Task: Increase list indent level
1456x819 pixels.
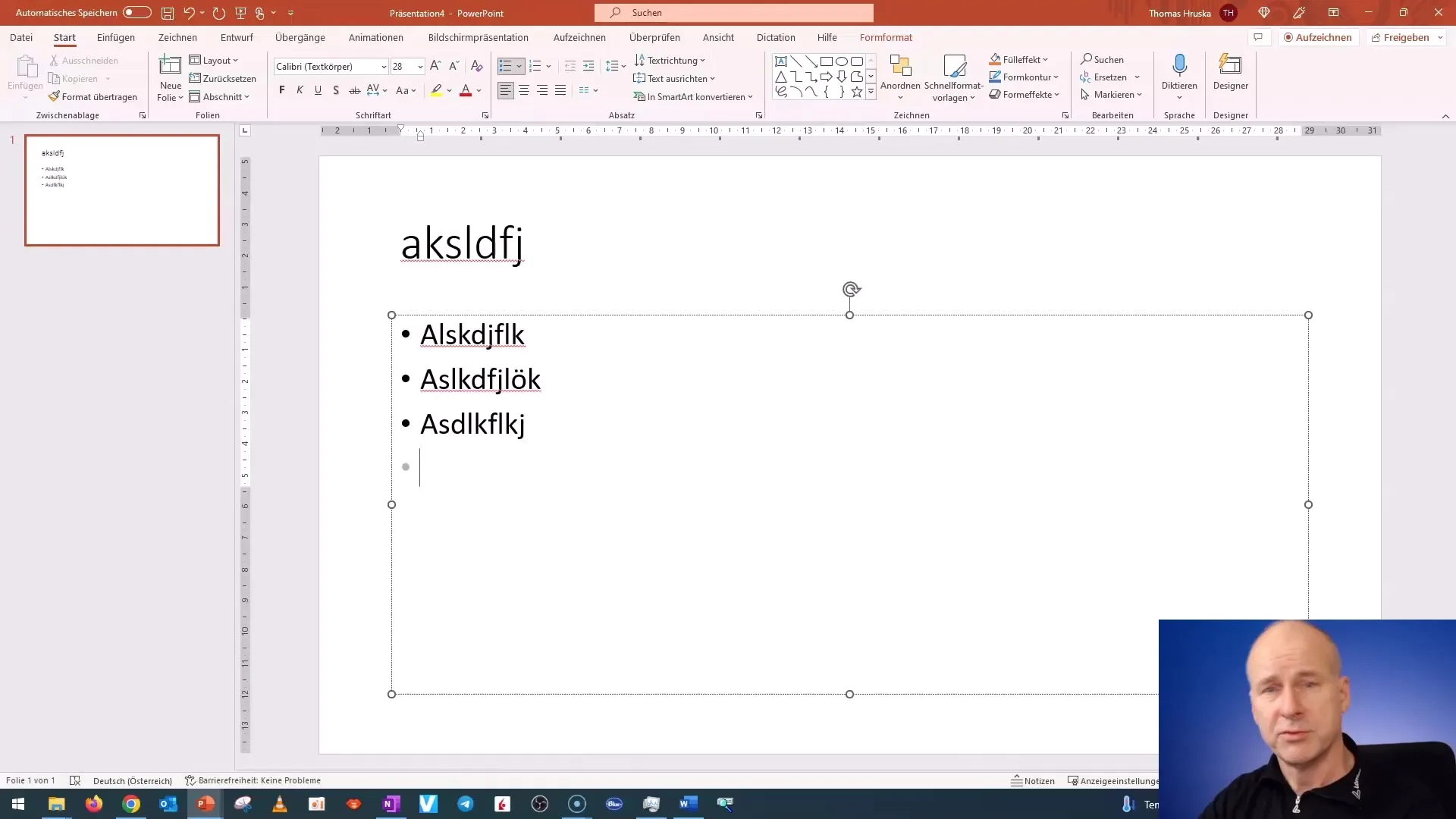Action: click(588, 67)
